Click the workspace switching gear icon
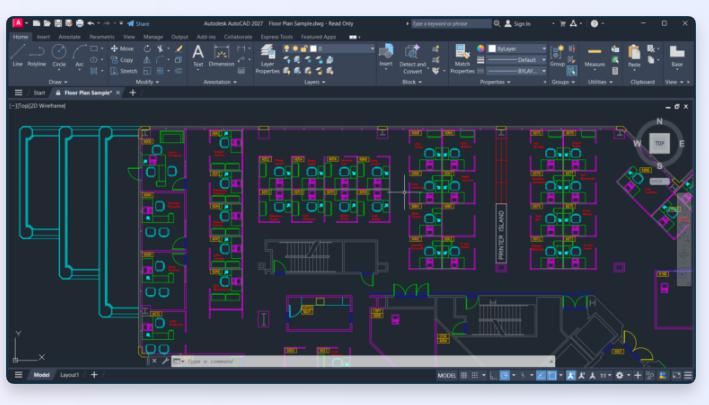709x405 pixels. coord(619,375)
